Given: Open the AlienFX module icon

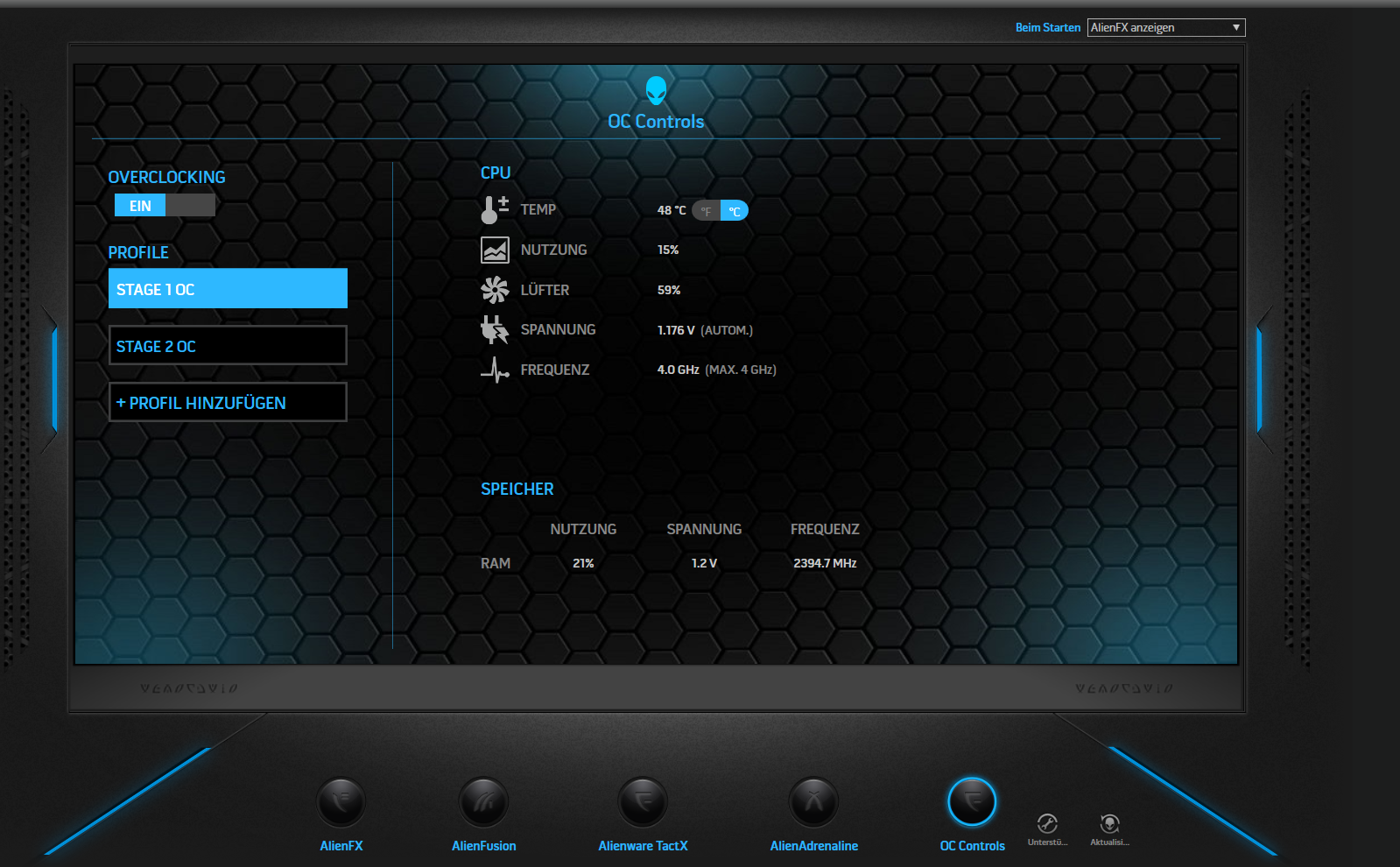Looking at the screenshot, I should click(x=341, y=801).
